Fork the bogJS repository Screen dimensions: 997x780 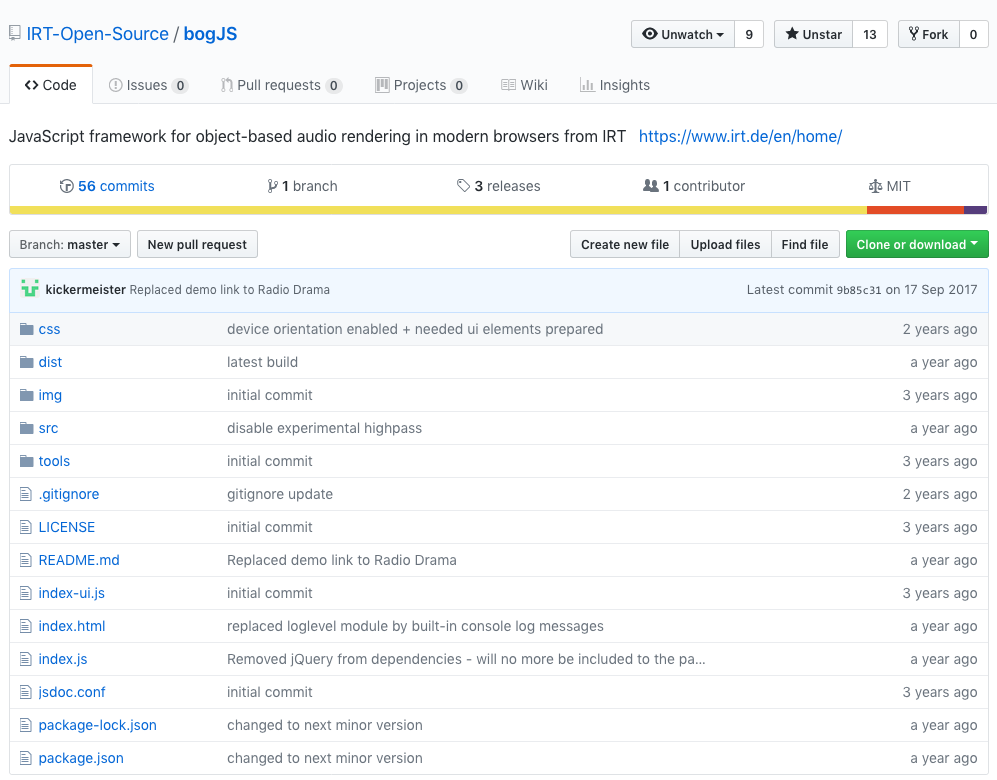pyautogui.click(x=929, y=34)
